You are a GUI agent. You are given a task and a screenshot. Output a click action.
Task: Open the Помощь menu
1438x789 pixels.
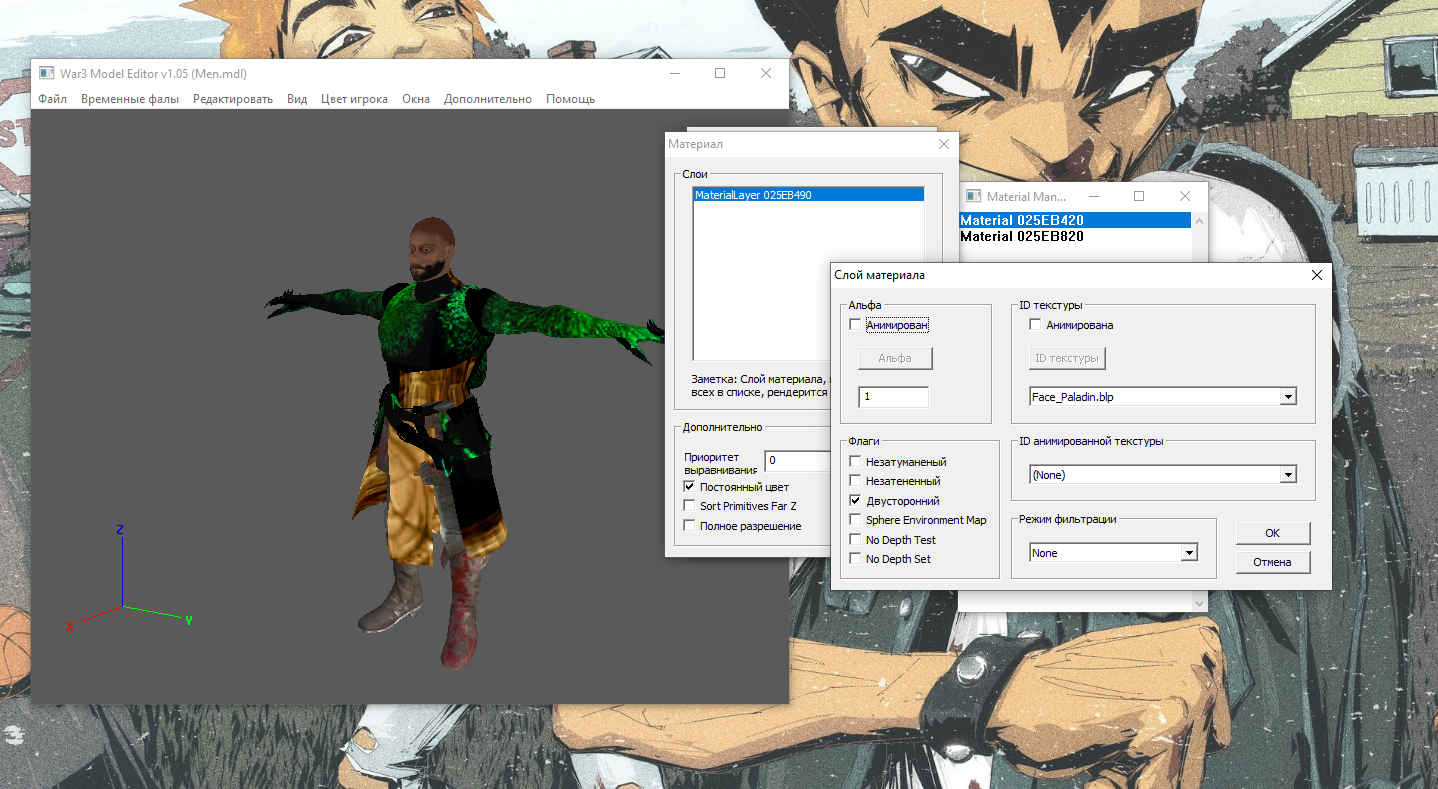pyautogui.click(x=570, y=99)
